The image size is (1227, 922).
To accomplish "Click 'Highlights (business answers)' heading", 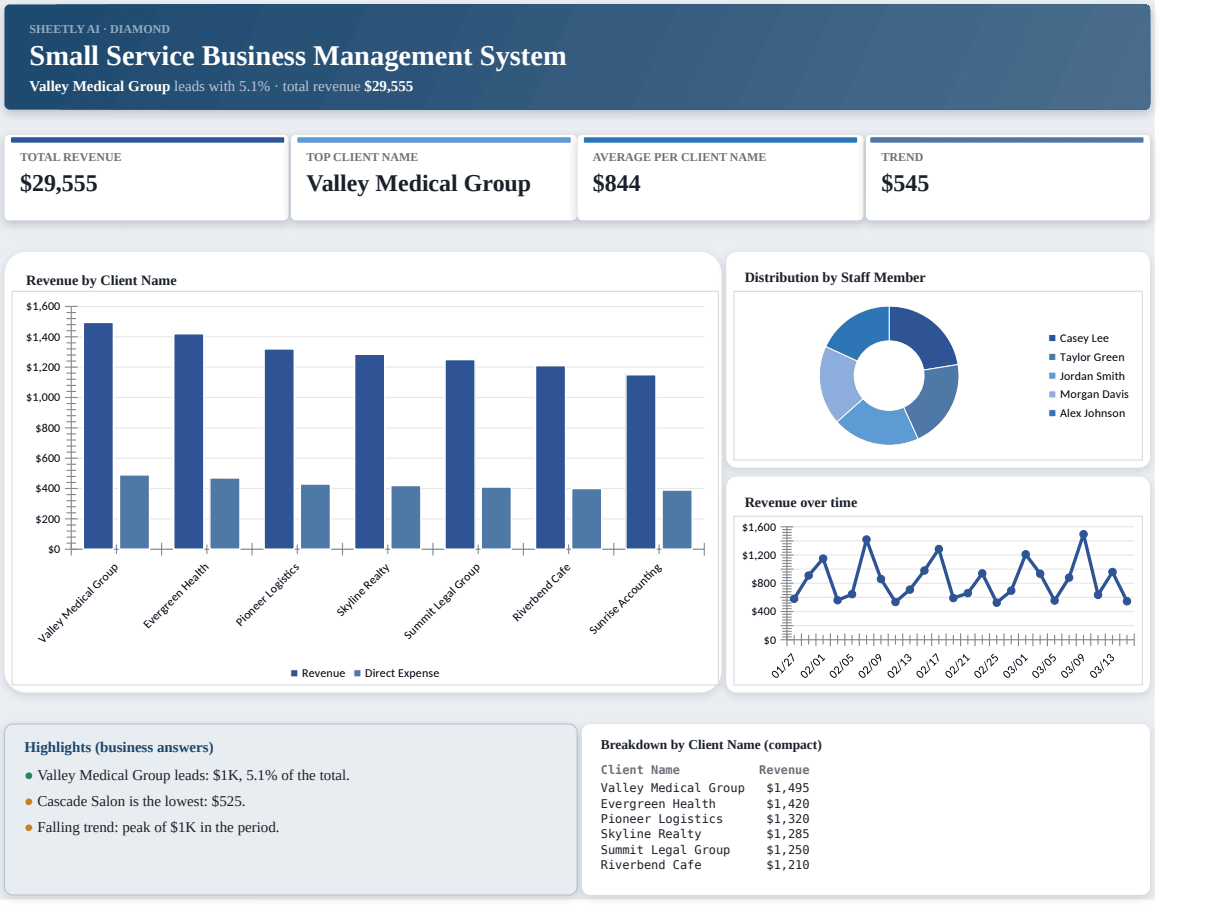I will pyautogui.click(x=119, y=748).
